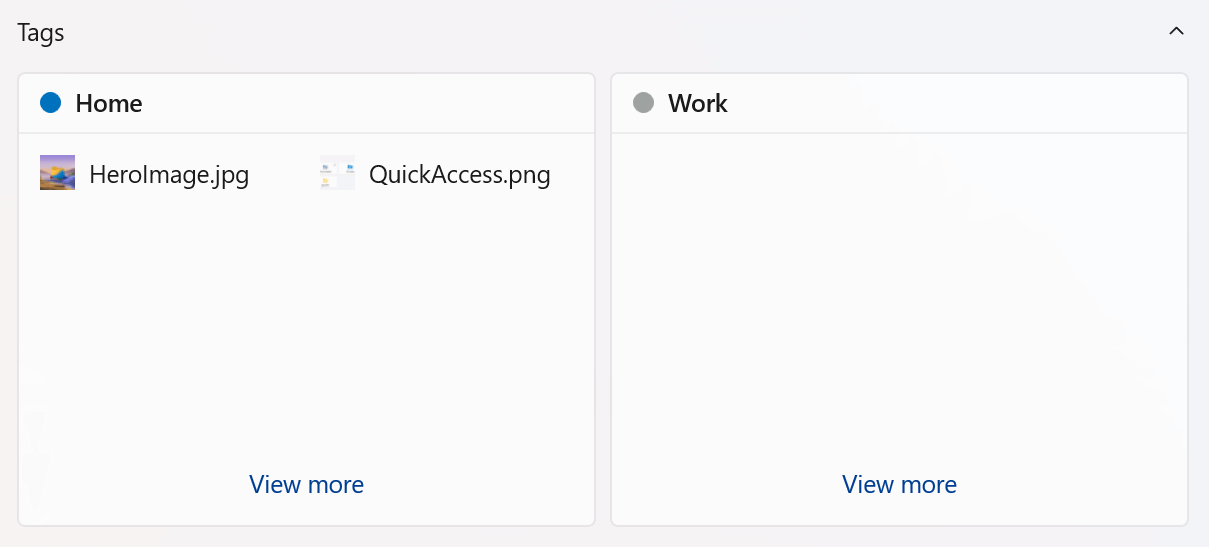Viewport: 1209px width, 547px height.
Task: Click the blue Home tag color dot
Action: (x=51, y=103)
